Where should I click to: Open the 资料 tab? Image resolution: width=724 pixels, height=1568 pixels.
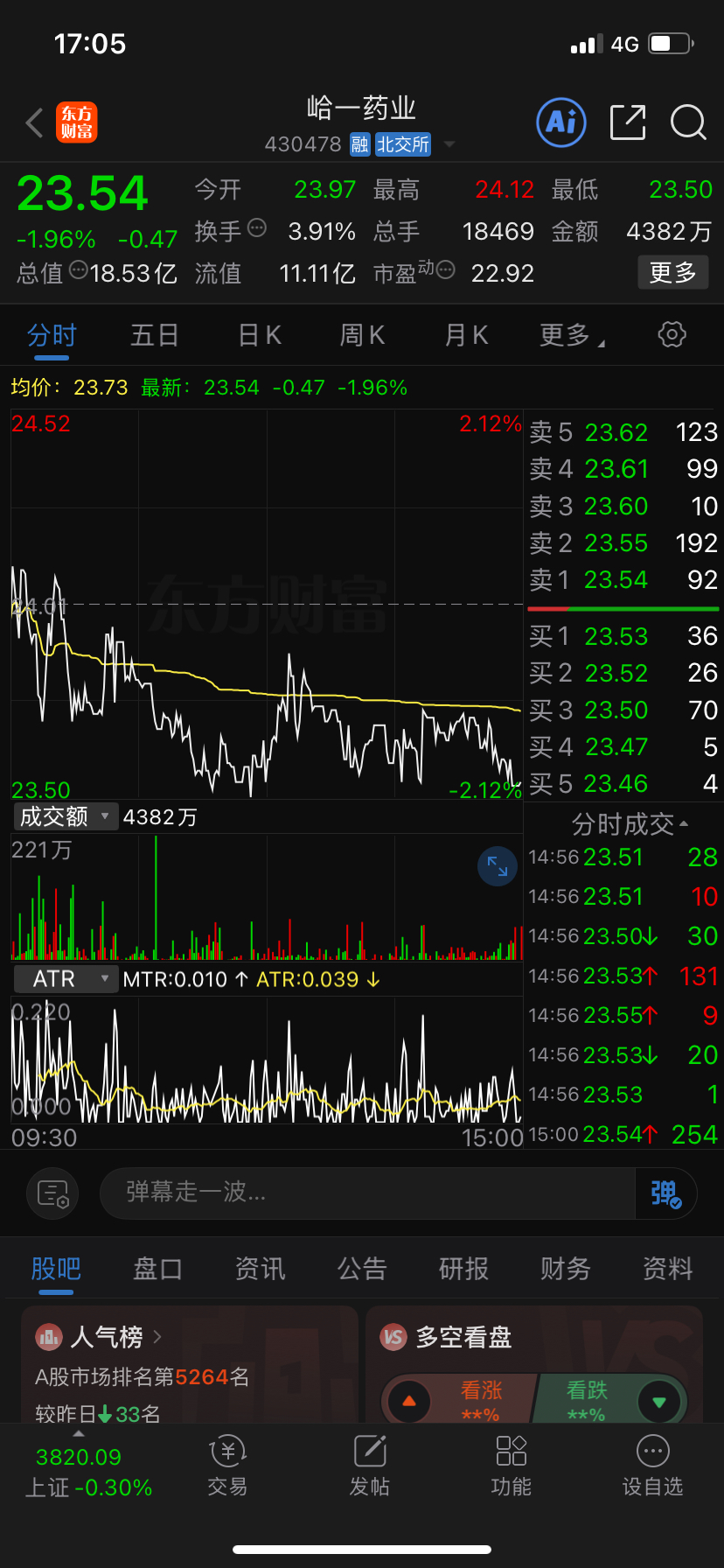click(668, 1269)
